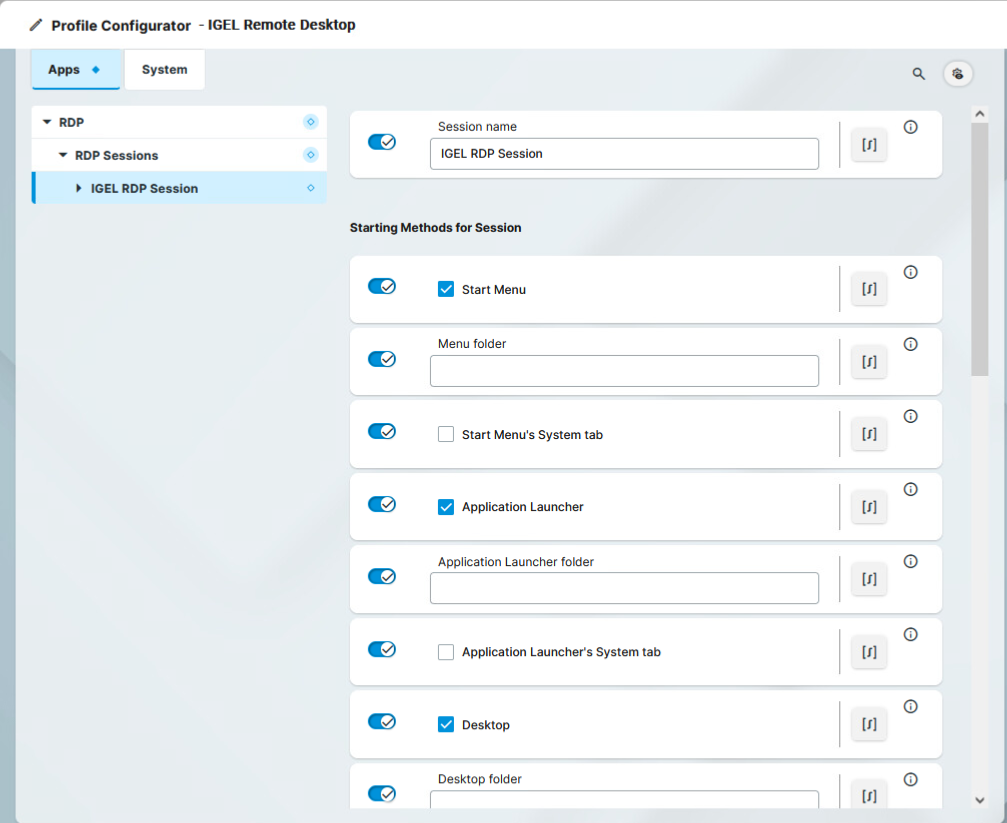
Task: Click the diamond indicator next to RDP node
Action: [x=311, y=121]
